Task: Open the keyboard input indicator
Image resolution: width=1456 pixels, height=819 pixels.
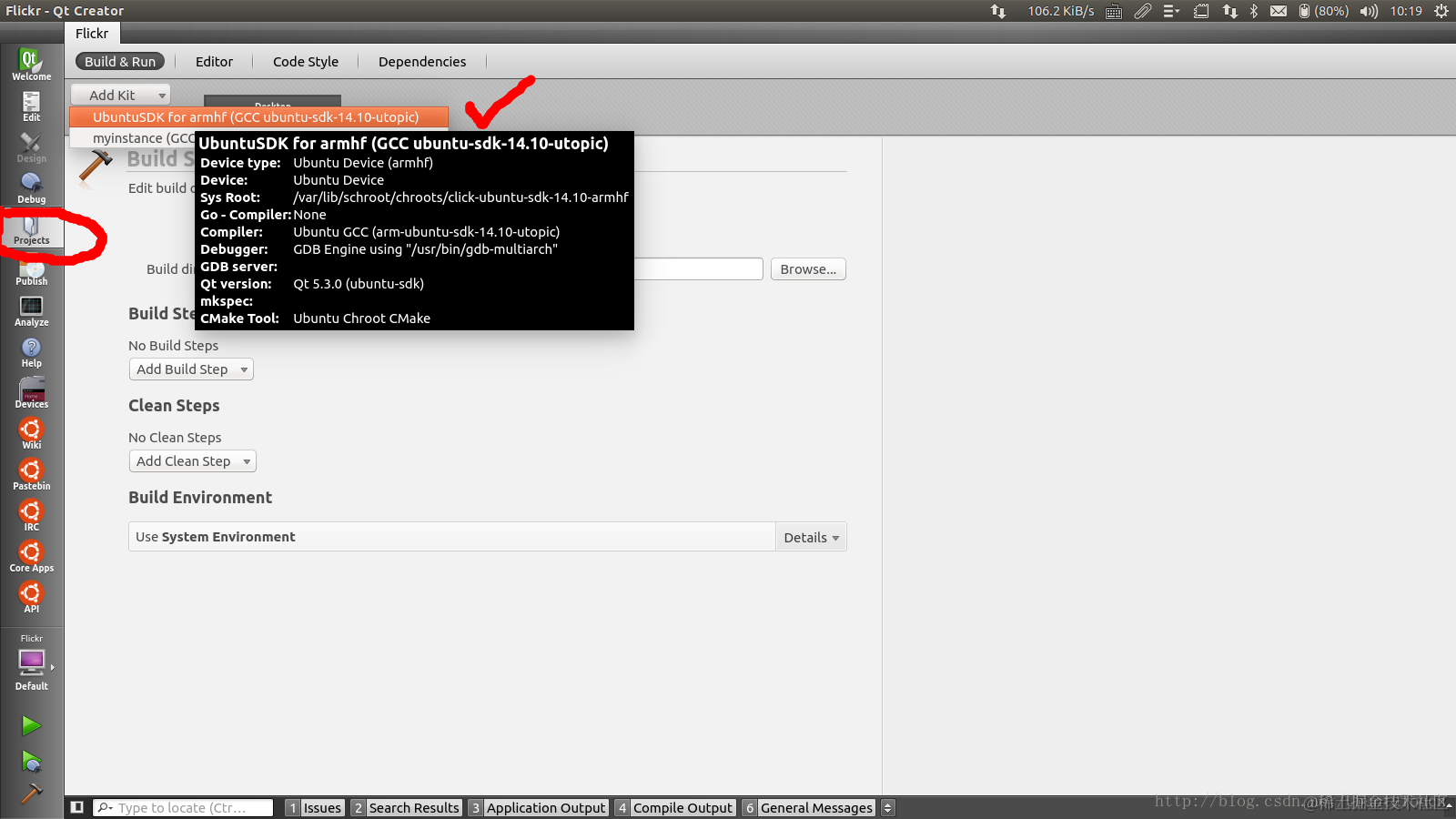Action: tap(1113, 11)
